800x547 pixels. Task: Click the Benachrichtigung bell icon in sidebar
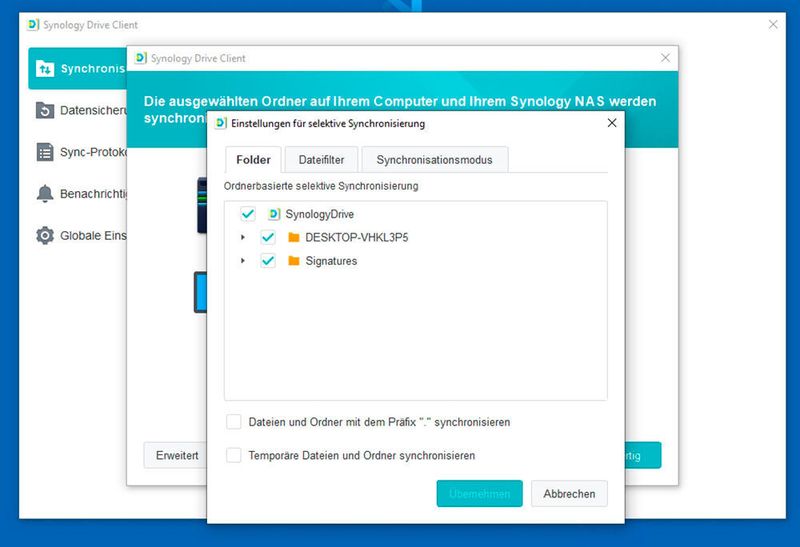coord(45,194)
